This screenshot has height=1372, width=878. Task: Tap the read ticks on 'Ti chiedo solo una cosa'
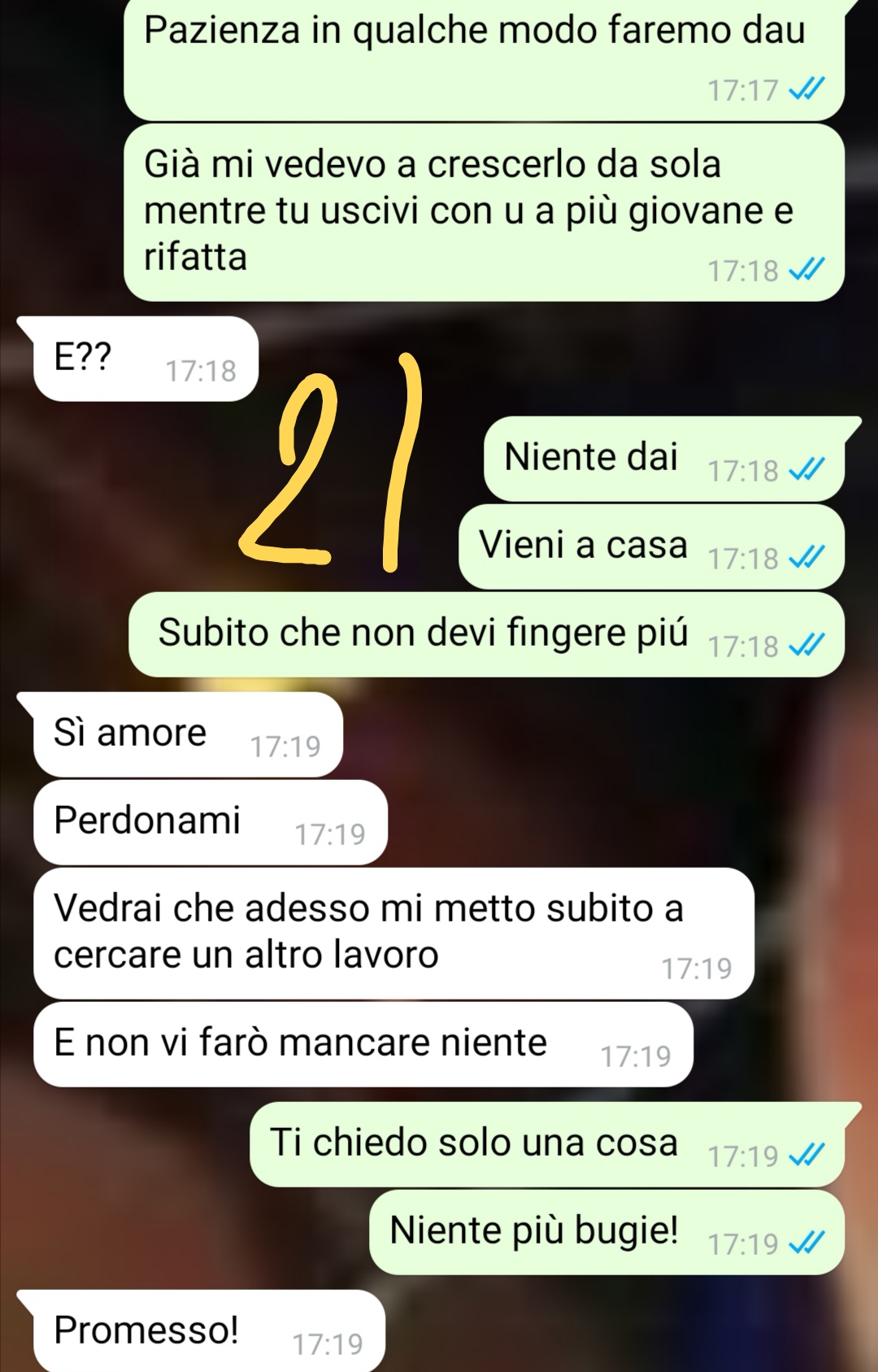[806, 1155]
